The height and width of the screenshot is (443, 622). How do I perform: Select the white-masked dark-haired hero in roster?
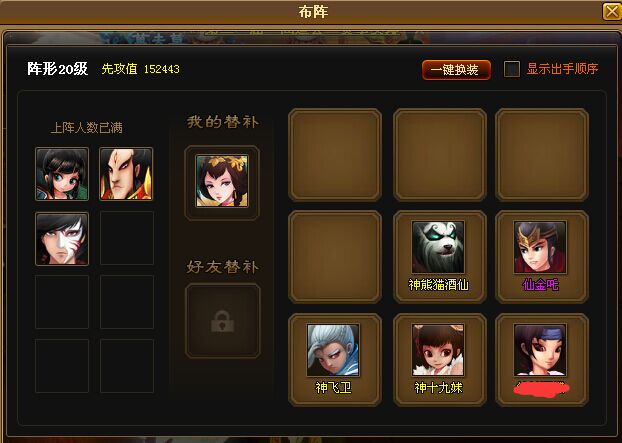click(x=62, y=239)
